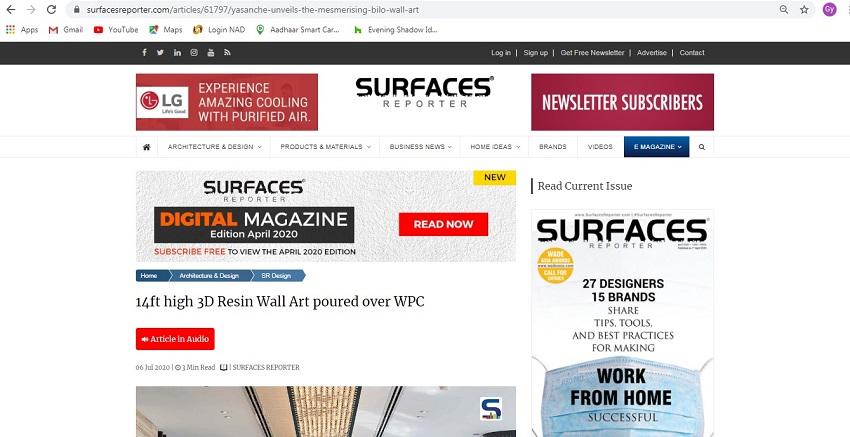Open site search with the magnifier in navbar
Viewport: 850px width, 437px height.
point(702,147)
